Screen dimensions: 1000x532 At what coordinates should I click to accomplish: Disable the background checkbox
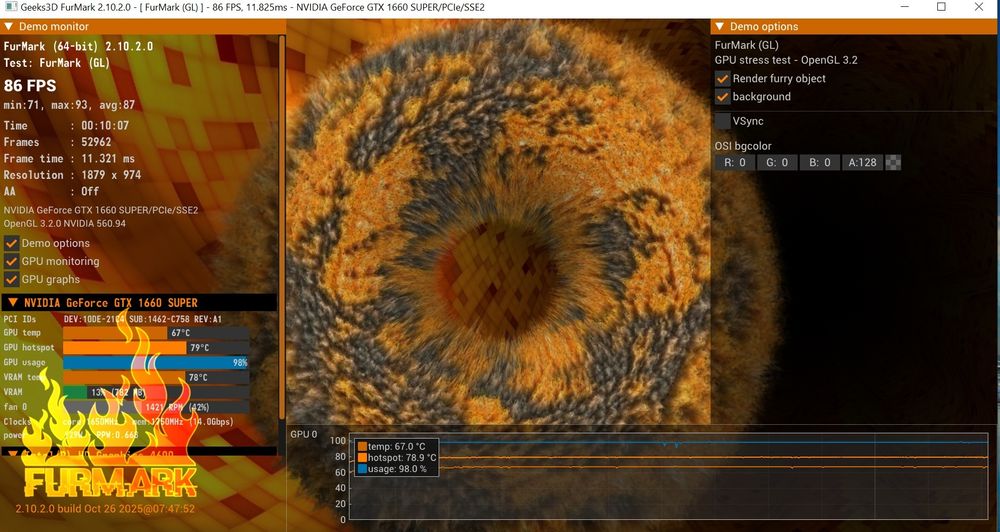coord(722,96)
